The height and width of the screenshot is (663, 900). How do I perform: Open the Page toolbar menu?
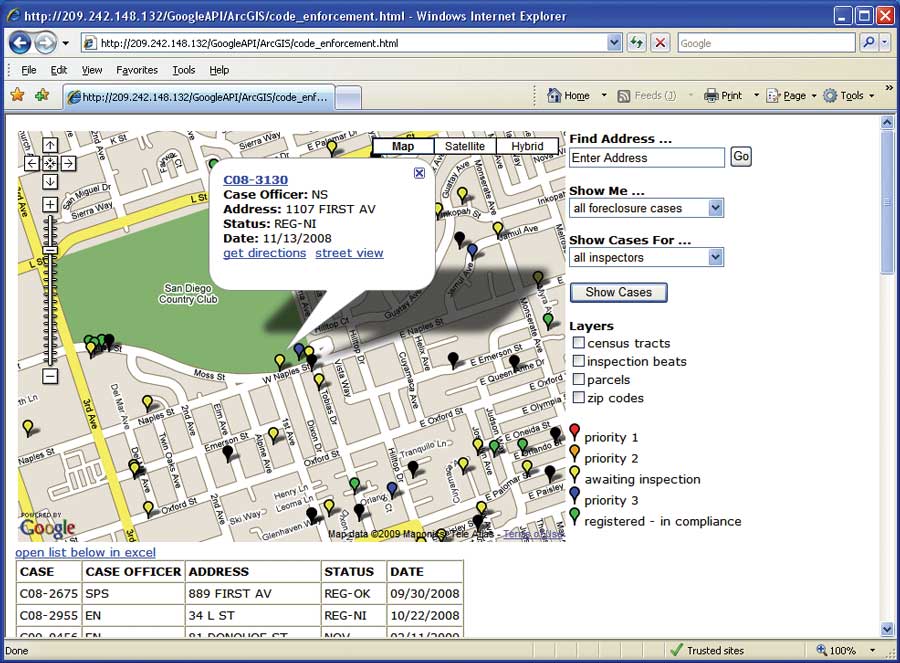click(791, 95)
